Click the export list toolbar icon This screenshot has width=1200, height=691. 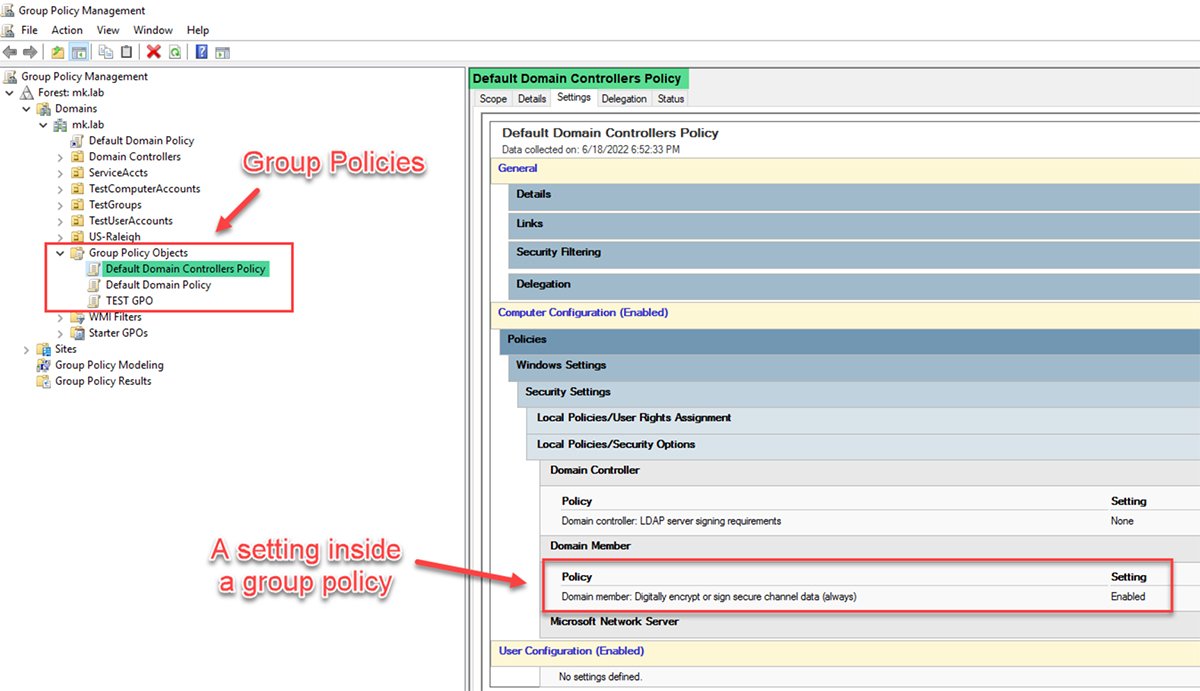(x=222, y=51)
